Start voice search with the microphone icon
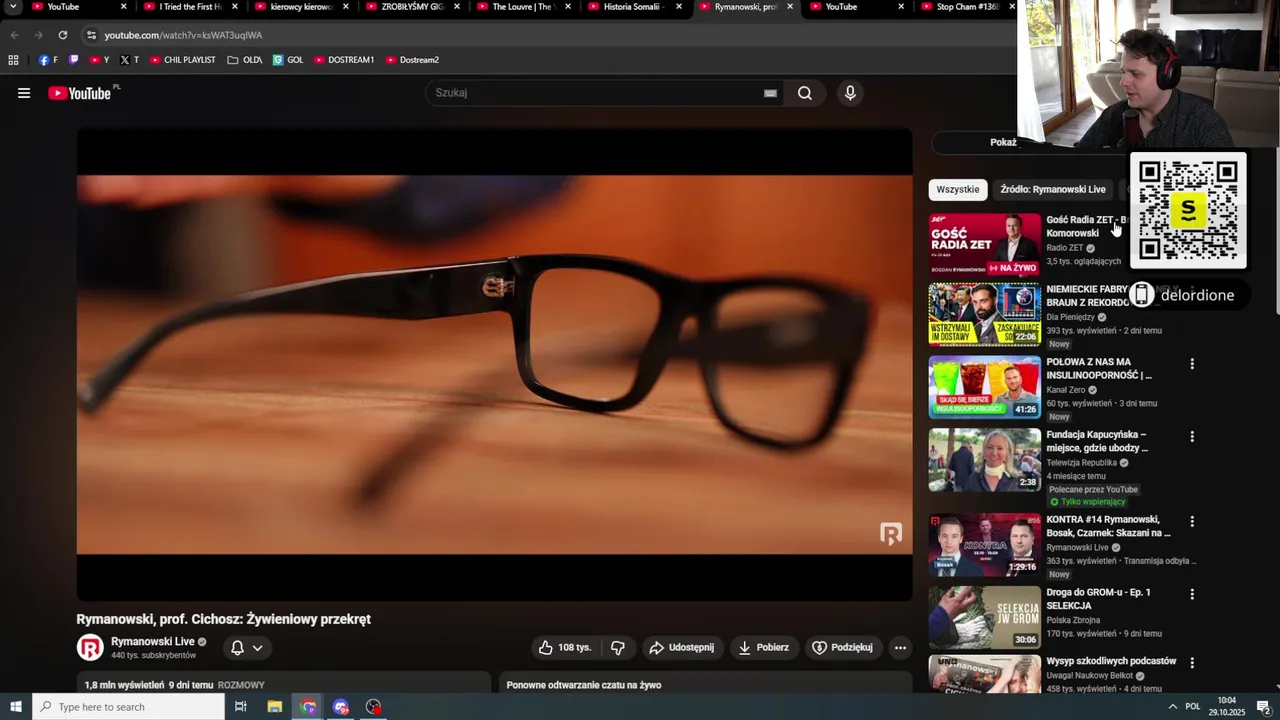Image resolution: width=1280 pixels, height=720 pixels. [850, 93]
